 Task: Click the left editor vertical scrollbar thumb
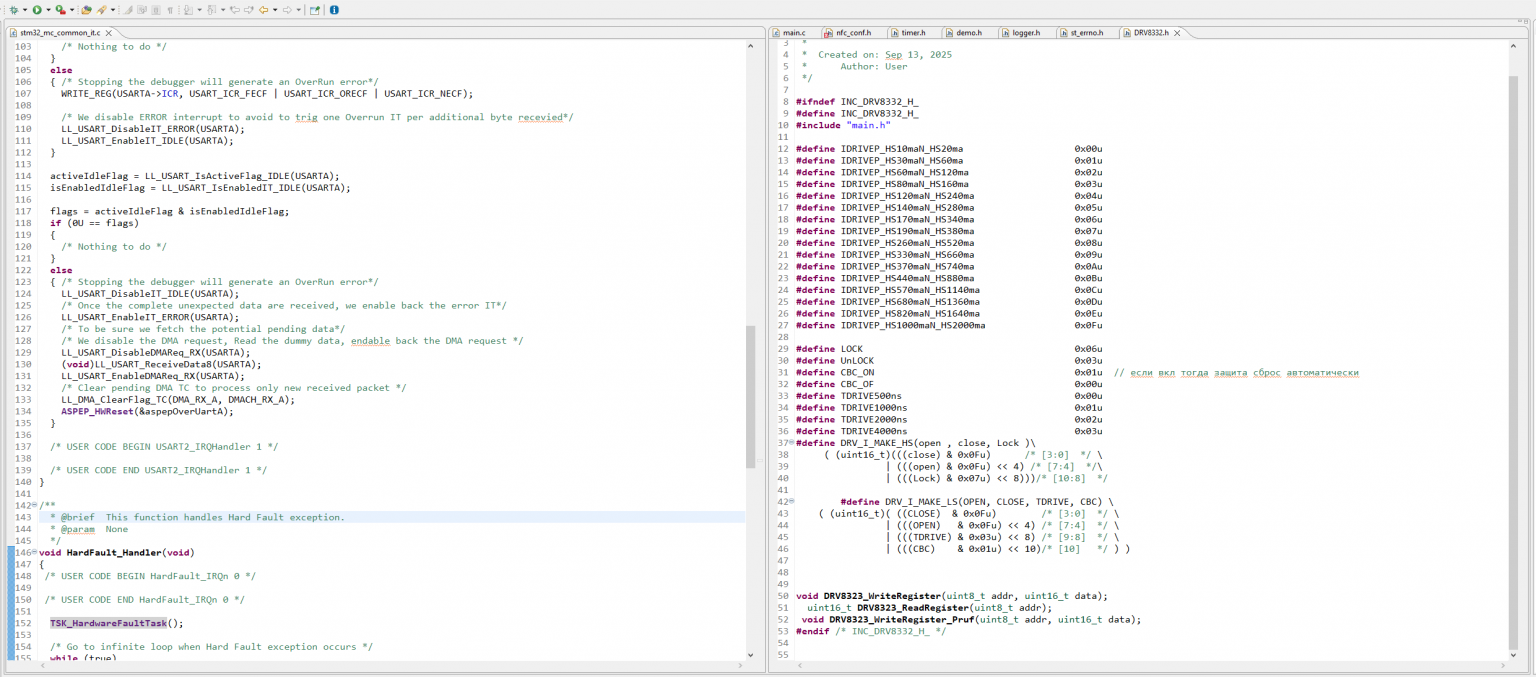click(x=751, y=395)
